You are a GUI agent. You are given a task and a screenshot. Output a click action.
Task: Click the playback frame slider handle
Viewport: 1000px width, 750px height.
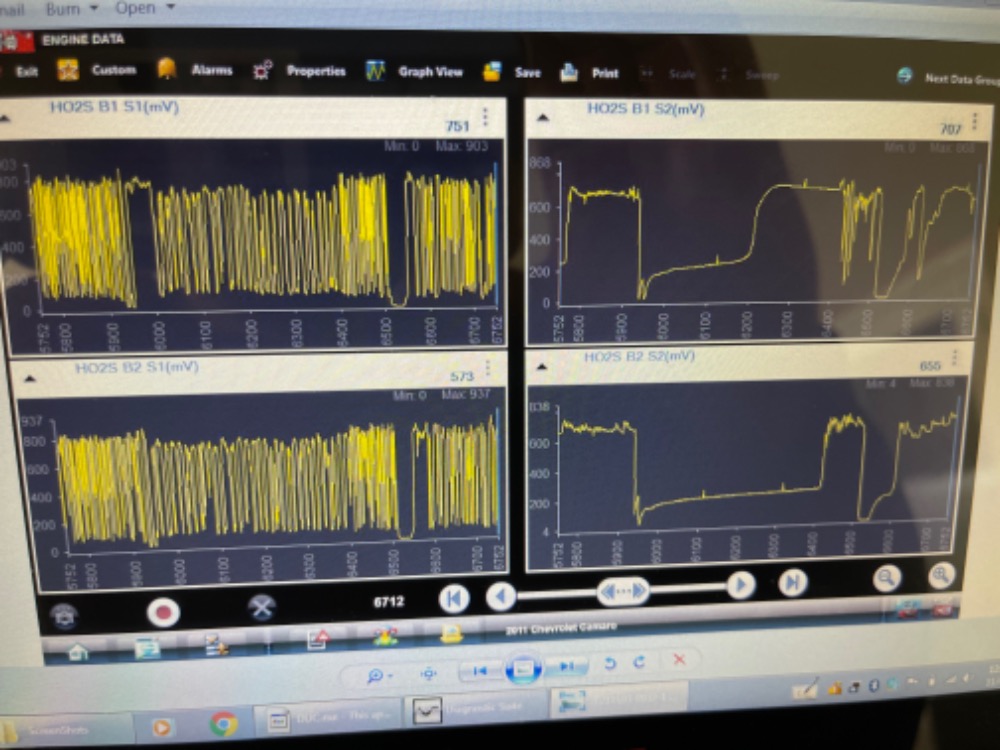point(622,591)
